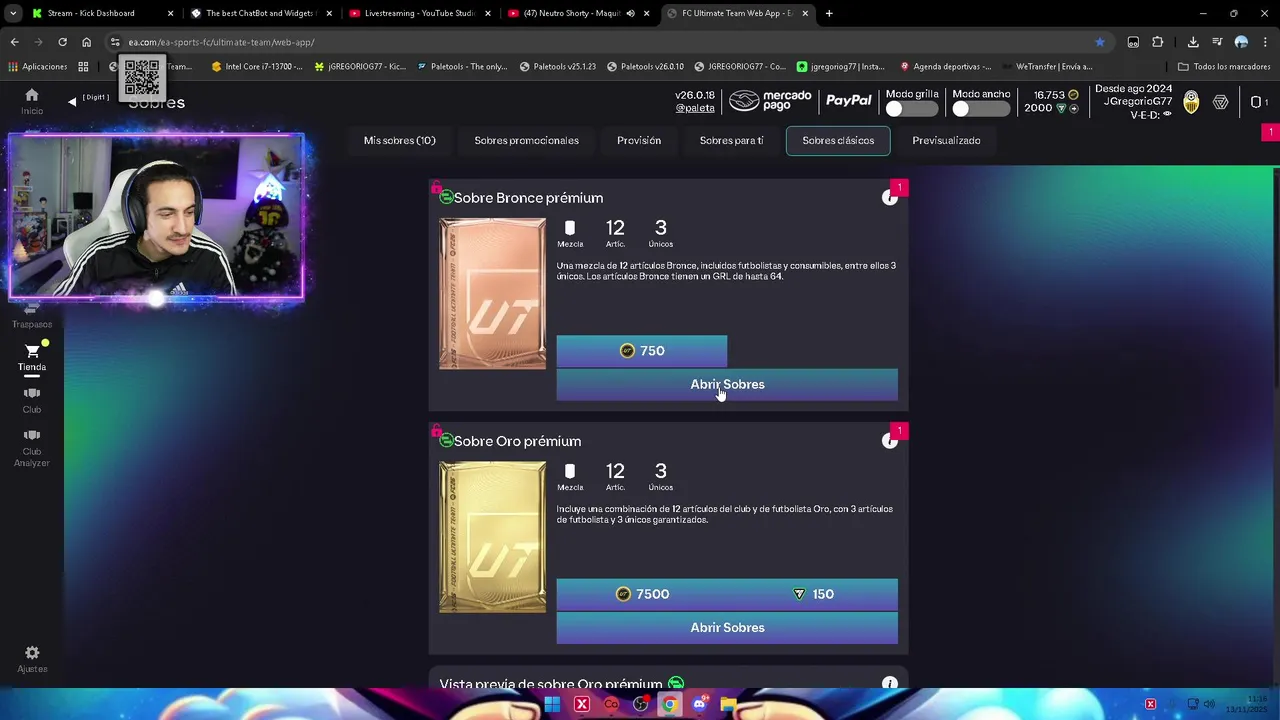Screen dimensions: 1280x720
Task: Open Chrome tab search dropdown arrow
Action: (13, 13)
